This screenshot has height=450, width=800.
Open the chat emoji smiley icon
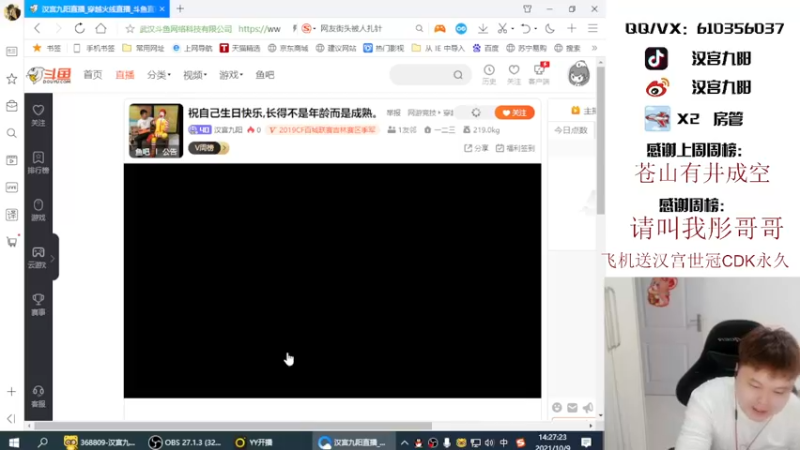coord(557,407)
